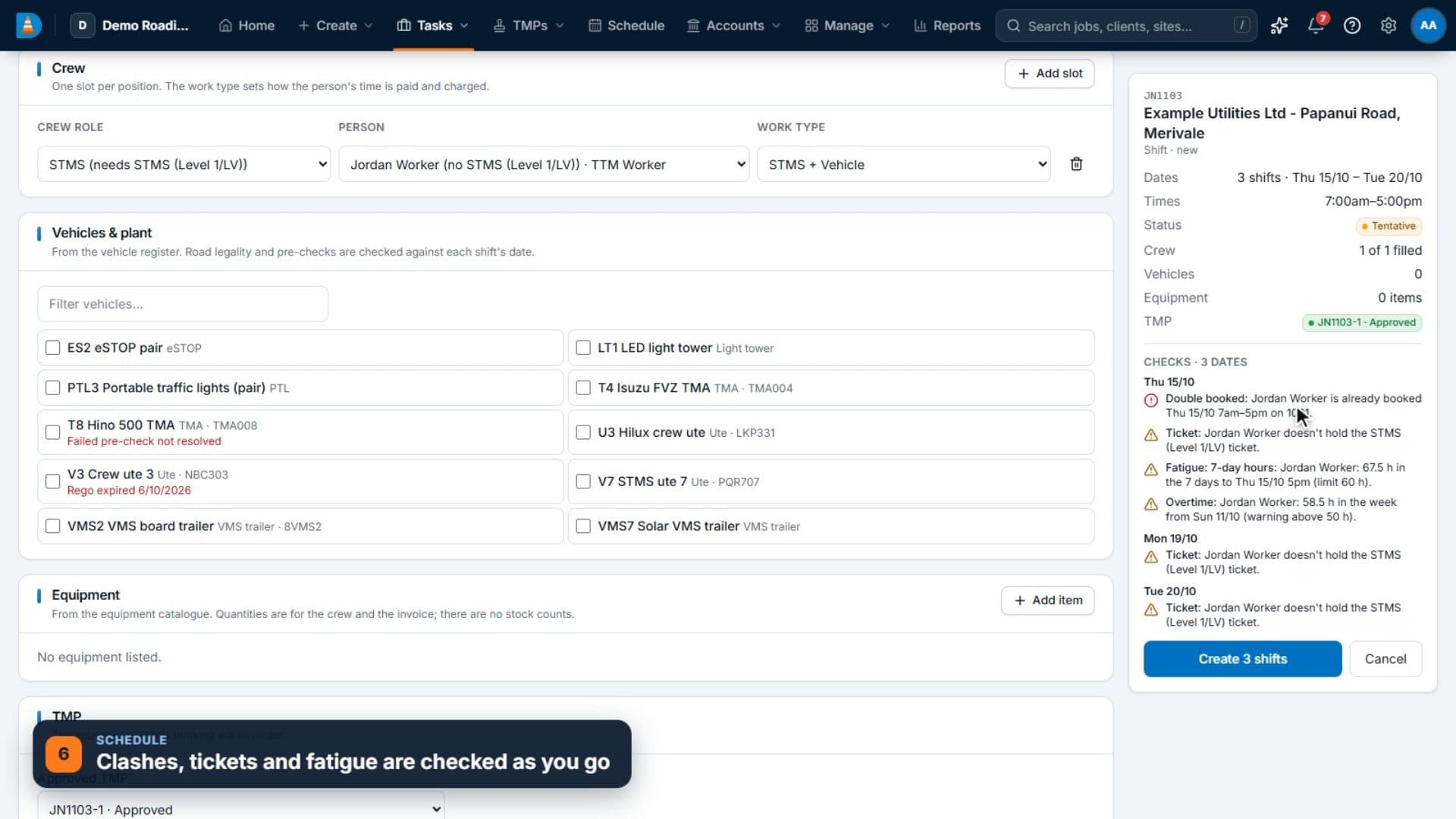Viewport: 1456px width, 819px height.
Task: Delete the crew slot with trash icon
Action: 1076,164
